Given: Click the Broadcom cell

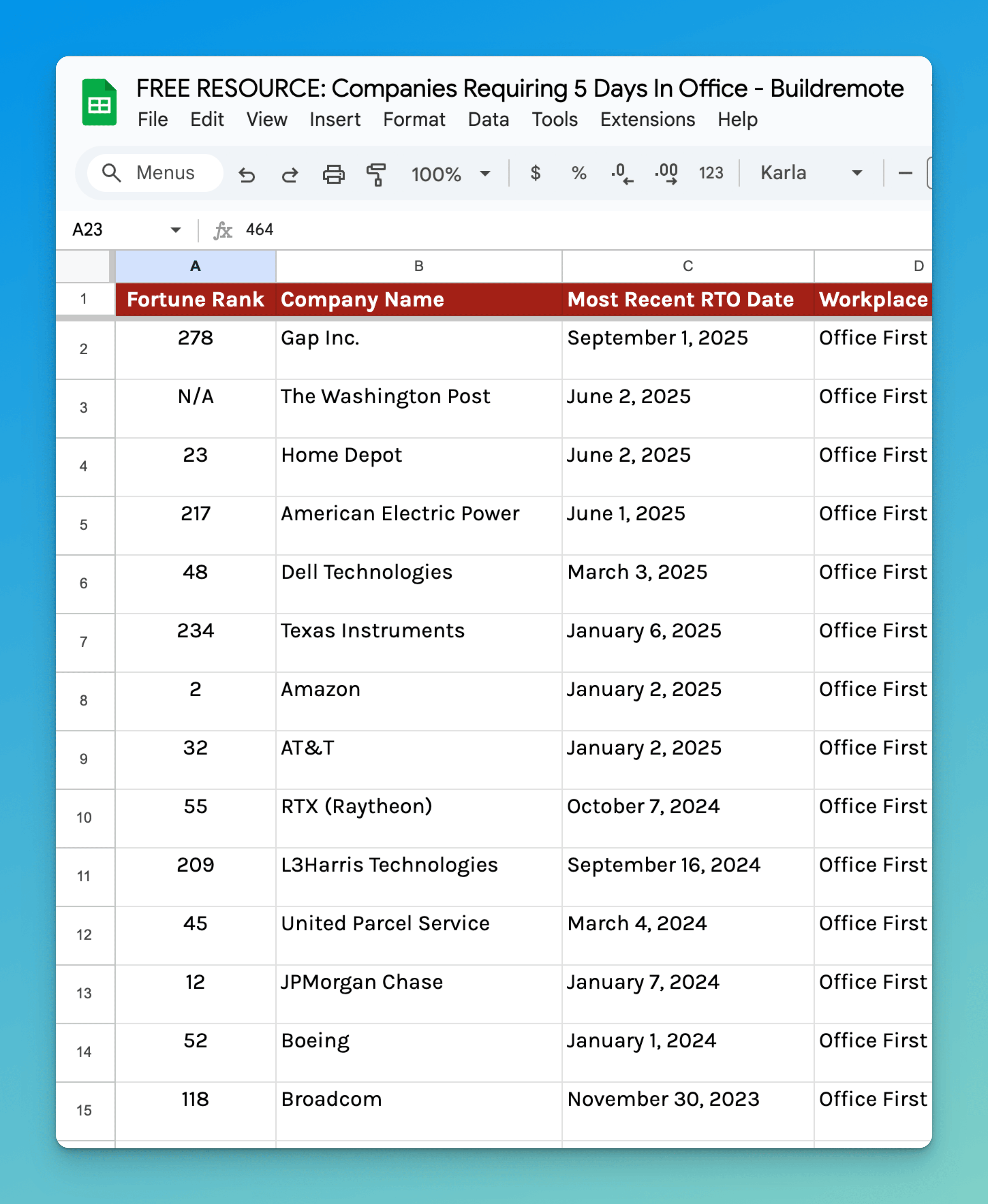Looking at the screenshot, I should tap(419, 1111).
